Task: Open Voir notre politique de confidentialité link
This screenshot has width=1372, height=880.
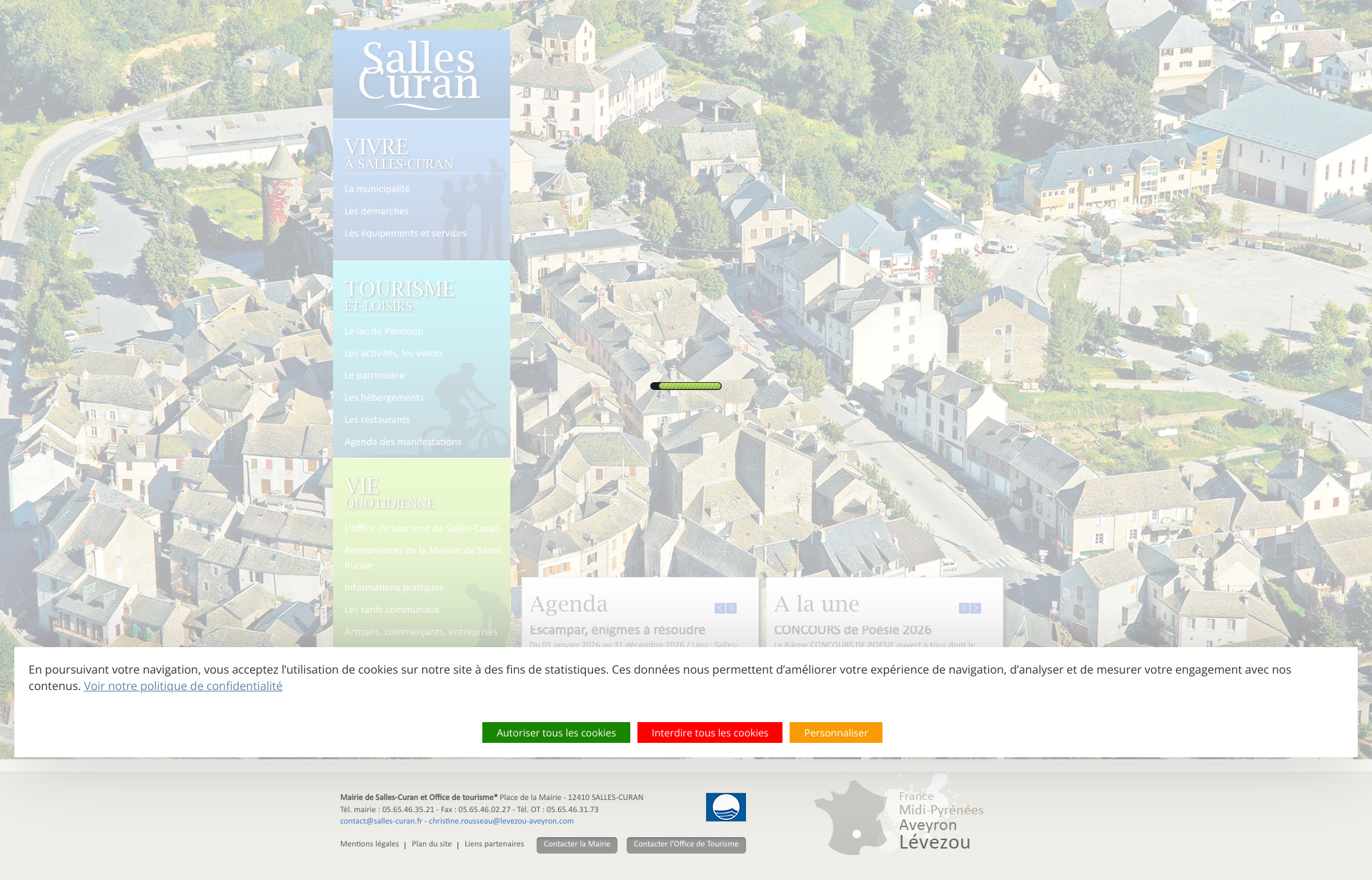Action: [183, 686]
